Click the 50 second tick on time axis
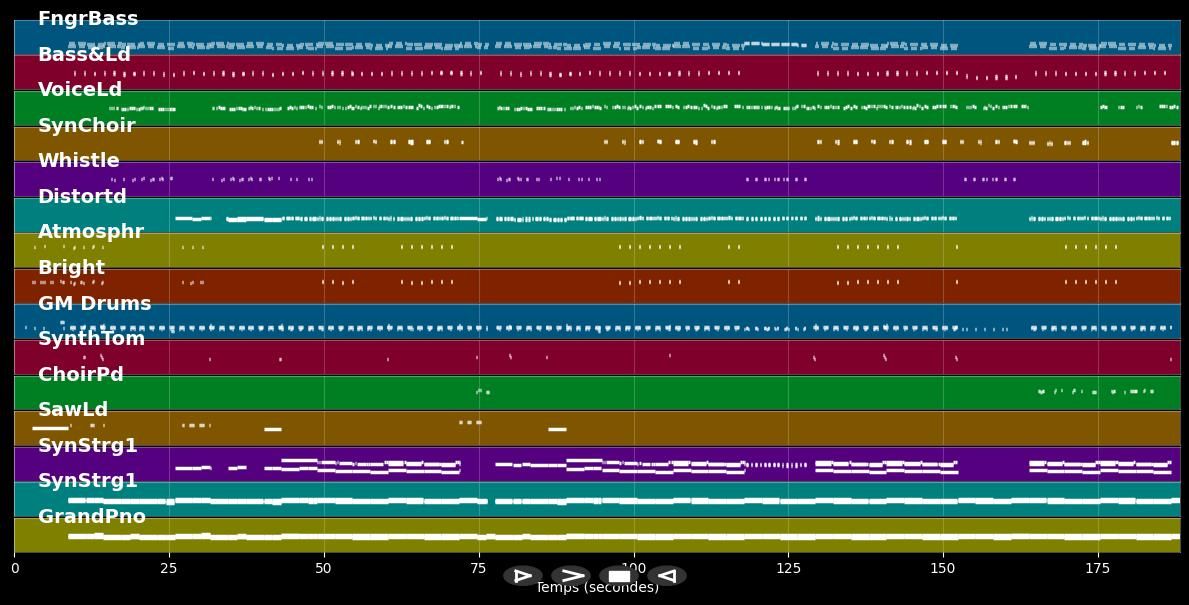The image size is (1189, 605). (x=323, y=568)
